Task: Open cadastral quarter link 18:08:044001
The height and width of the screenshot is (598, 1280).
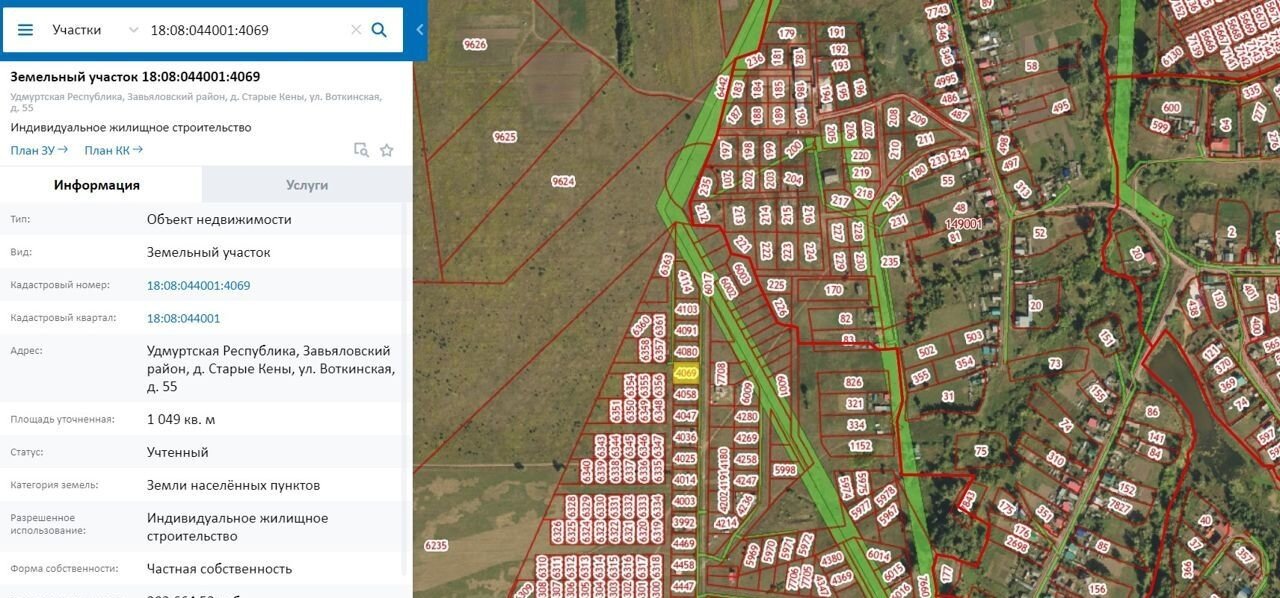Action: (183, 318)
